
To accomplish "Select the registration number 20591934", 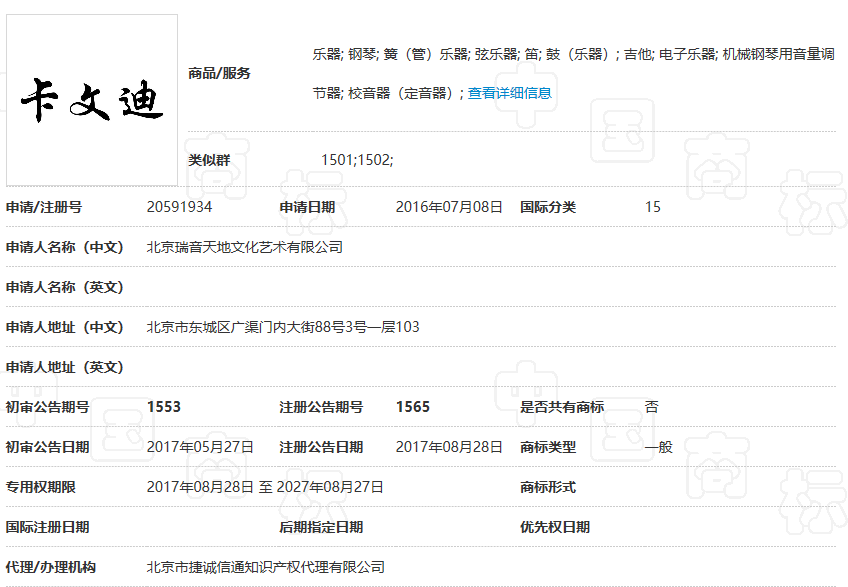I will click(179, 207).
